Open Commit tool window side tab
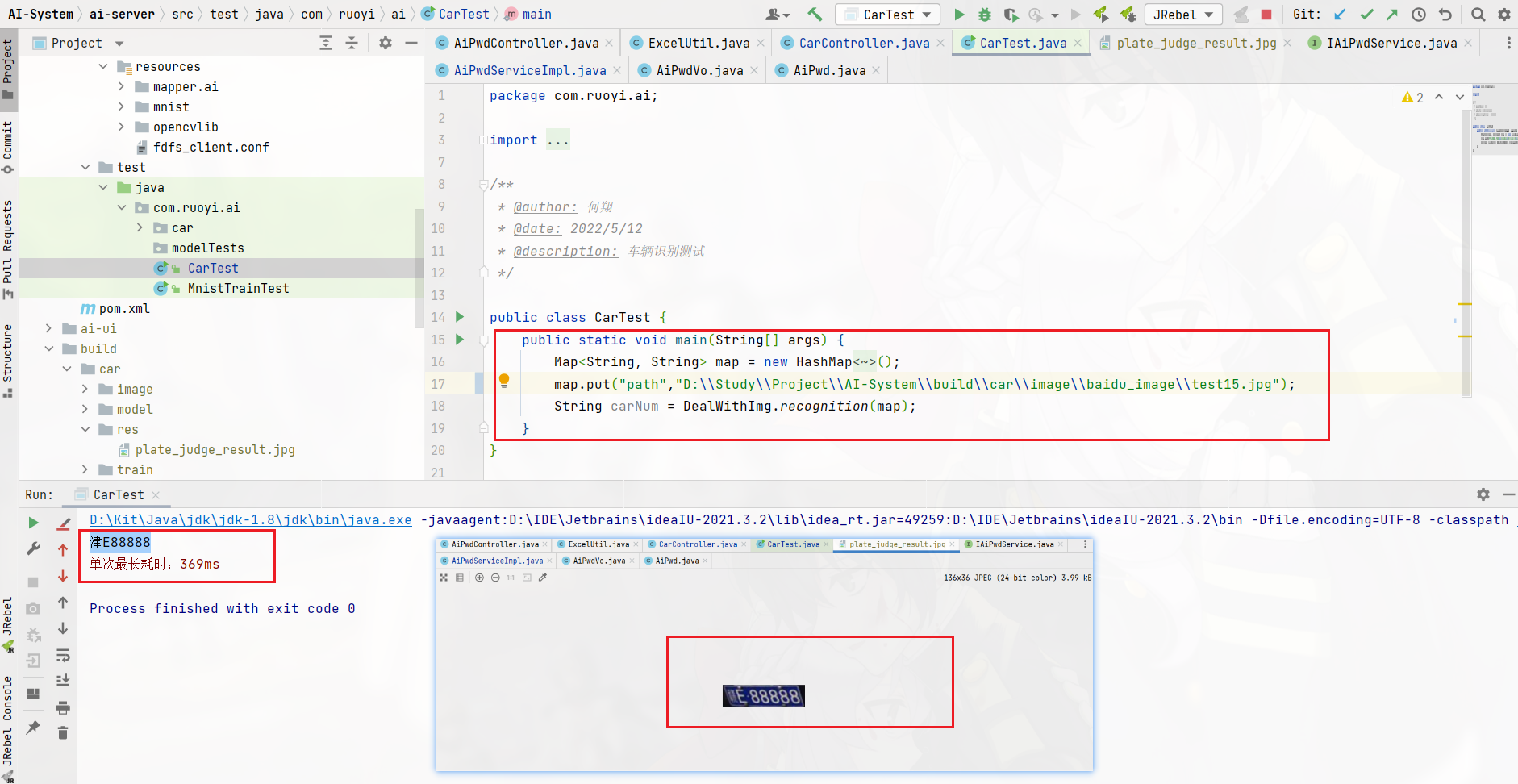This screenshot has width=1518, height=784. tap(8, 147)
